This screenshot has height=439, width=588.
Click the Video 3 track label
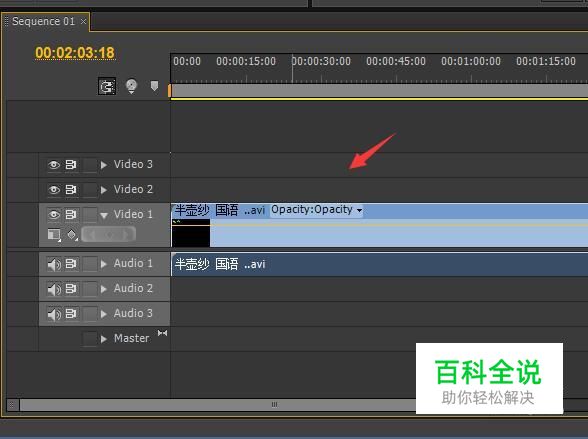(133, 165)
